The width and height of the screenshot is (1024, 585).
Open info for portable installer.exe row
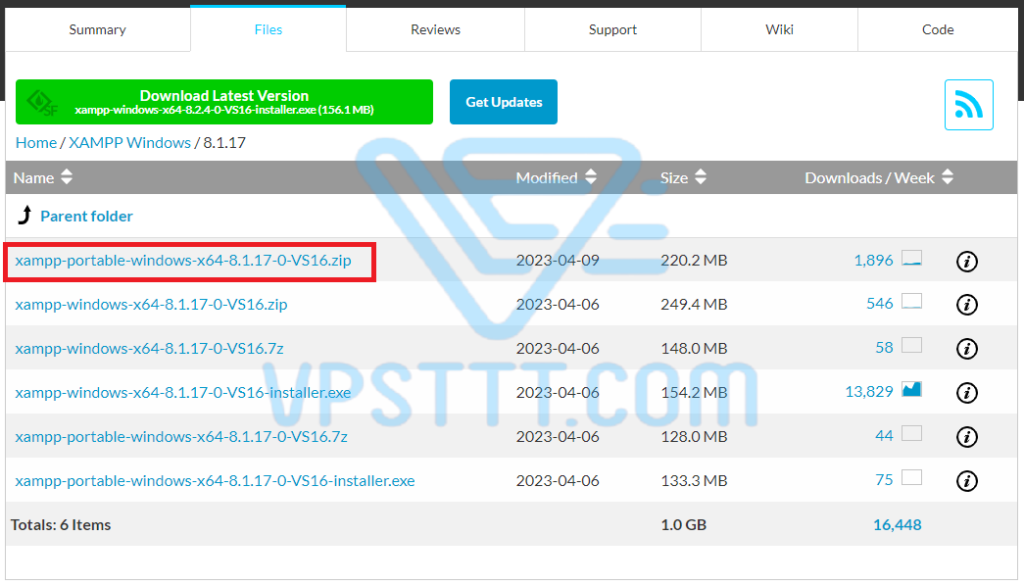click(967, 481)
